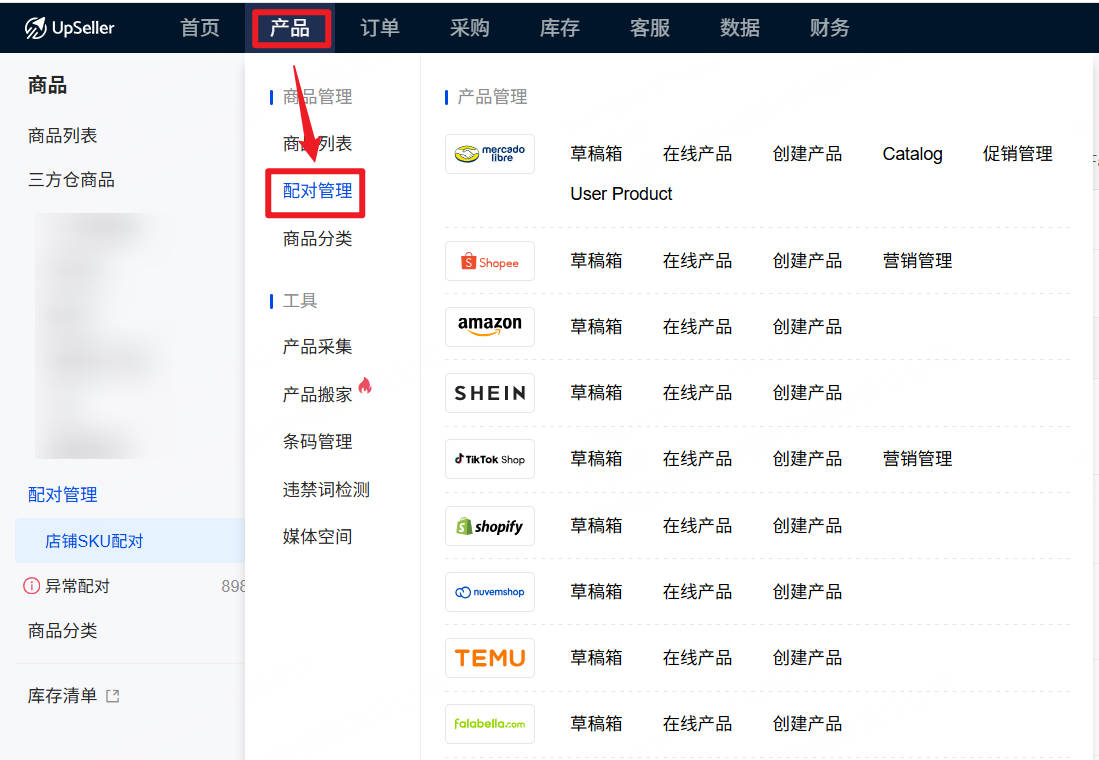Open 库存清单 in left sidebar

point(62,695)
